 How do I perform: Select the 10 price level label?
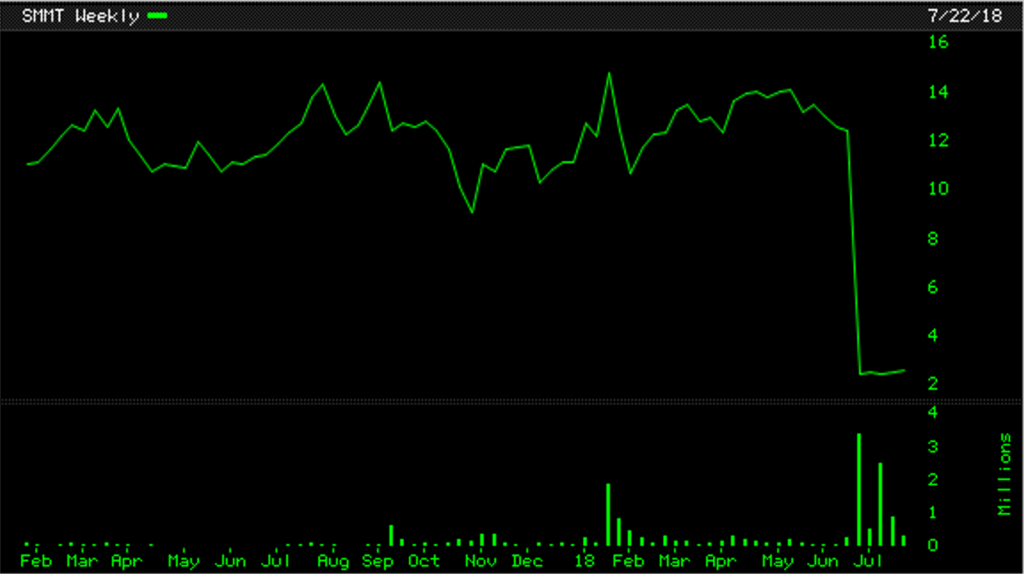[938, 189]
